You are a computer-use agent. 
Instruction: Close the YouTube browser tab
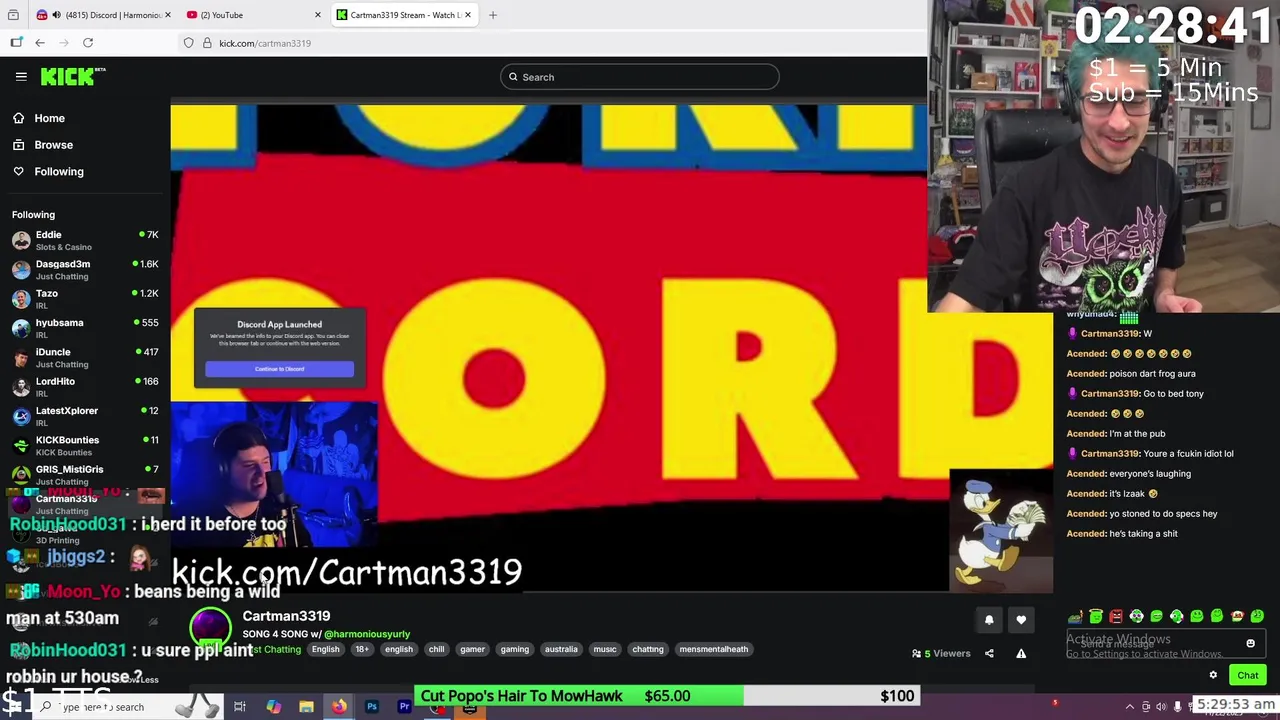pyautogui.click(x=318, y=15)
